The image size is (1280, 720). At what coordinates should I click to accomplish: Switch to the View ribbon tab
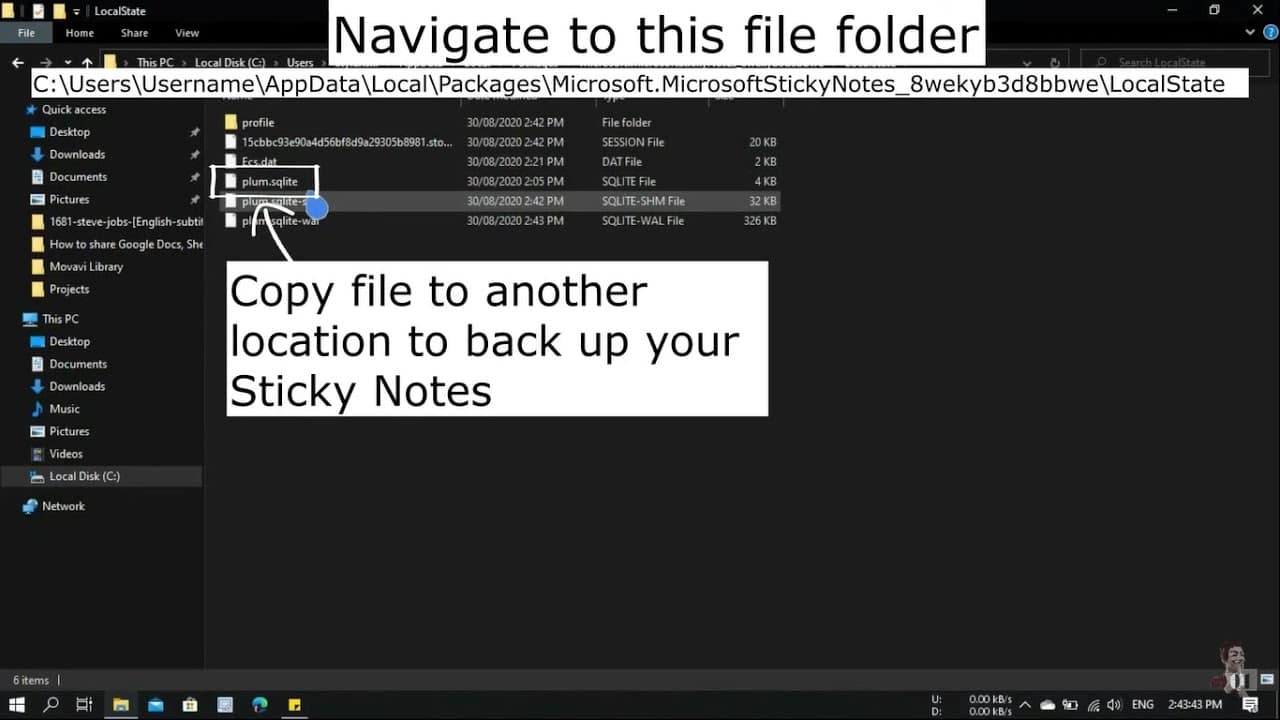186,33
